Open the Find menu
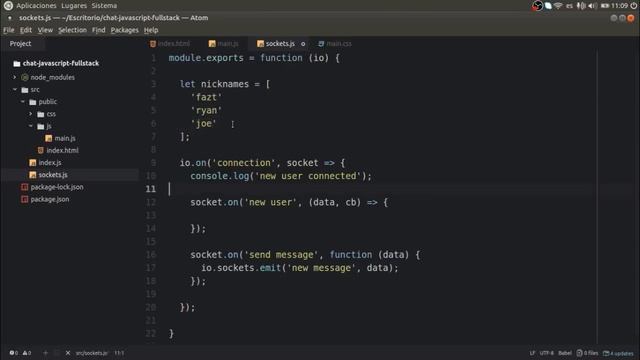This screenshot has width=640, height=360. point(98,30)
